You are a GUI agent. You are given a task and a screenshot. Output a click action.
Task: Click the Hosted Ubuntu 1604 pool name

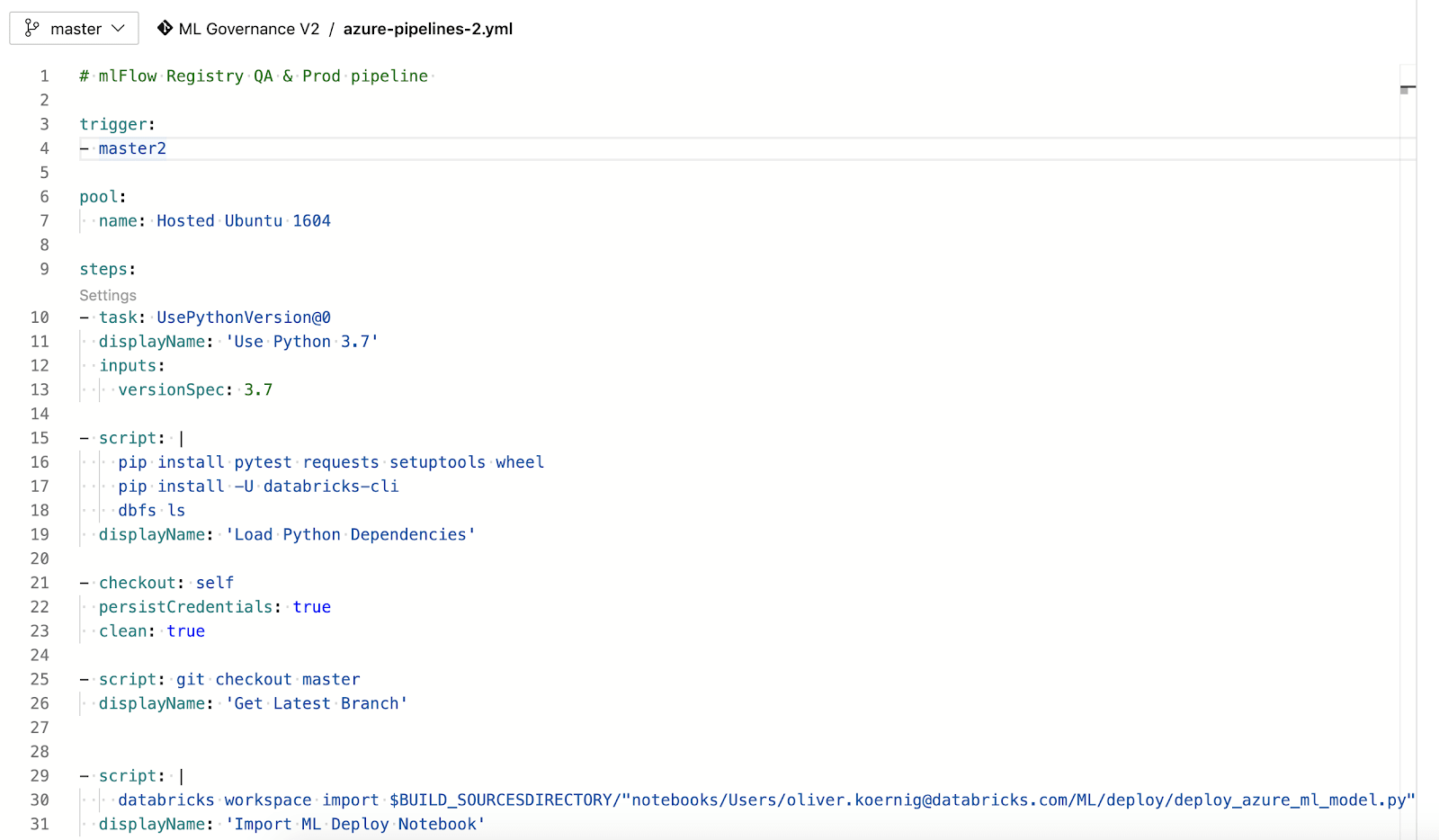[243, 221]
